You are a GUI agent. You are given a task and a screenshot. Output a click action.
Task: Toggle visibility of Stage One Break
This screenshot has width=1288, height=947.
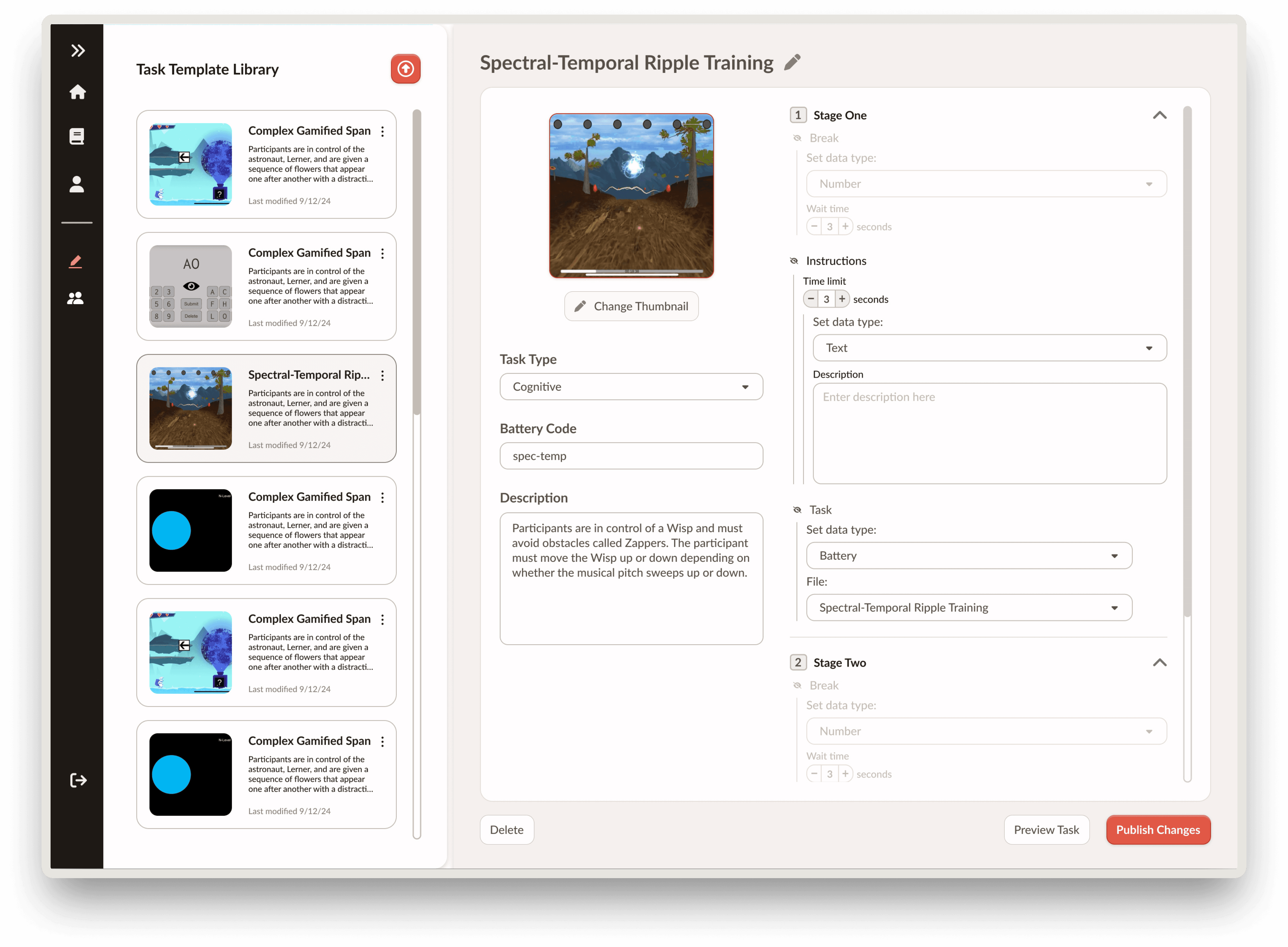[x=796, y=138]
